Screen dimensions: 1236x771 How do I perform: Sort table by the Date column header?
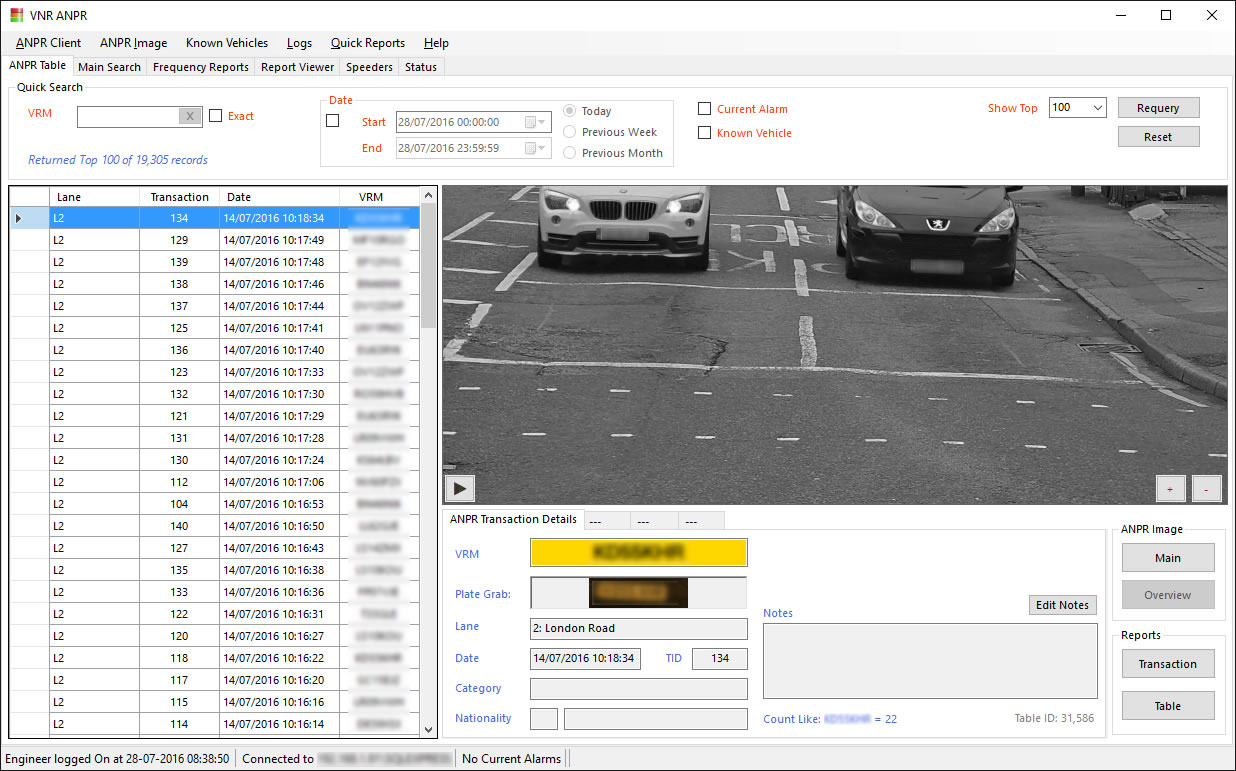click(280, 197)
